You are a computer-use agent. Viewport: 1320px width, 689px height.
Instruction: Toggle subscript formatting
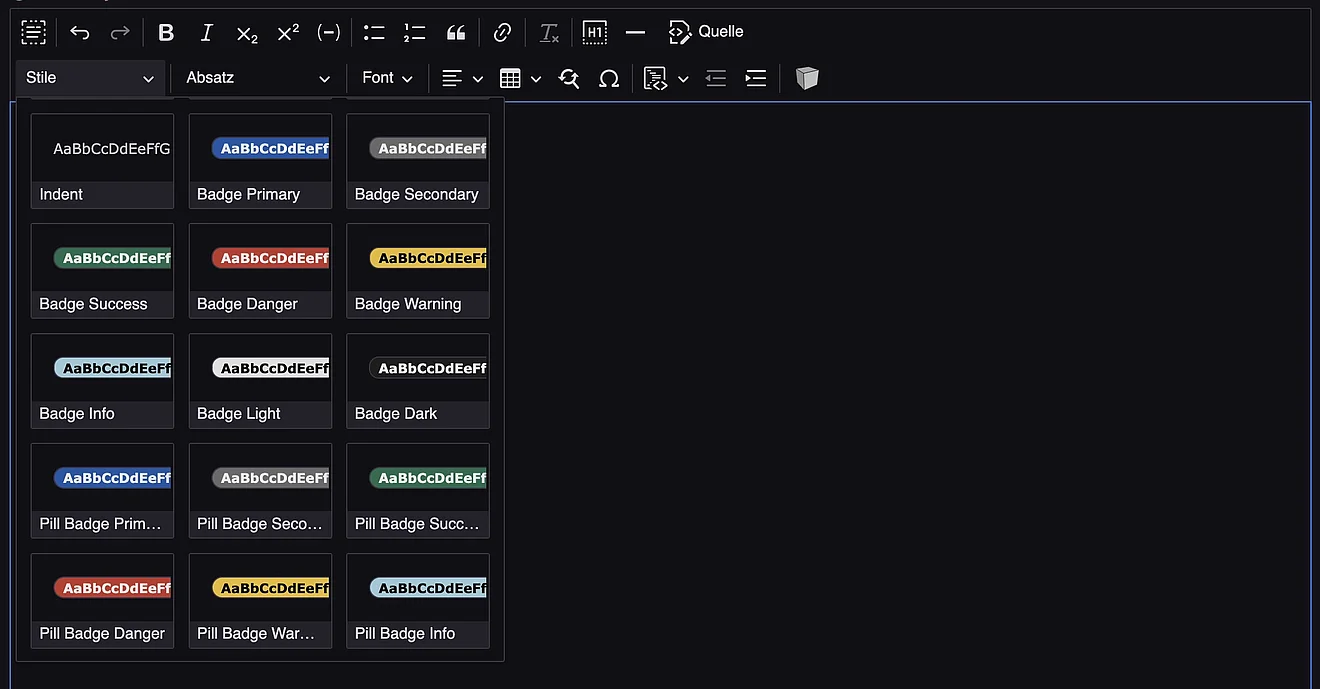[x=247, y=33]
